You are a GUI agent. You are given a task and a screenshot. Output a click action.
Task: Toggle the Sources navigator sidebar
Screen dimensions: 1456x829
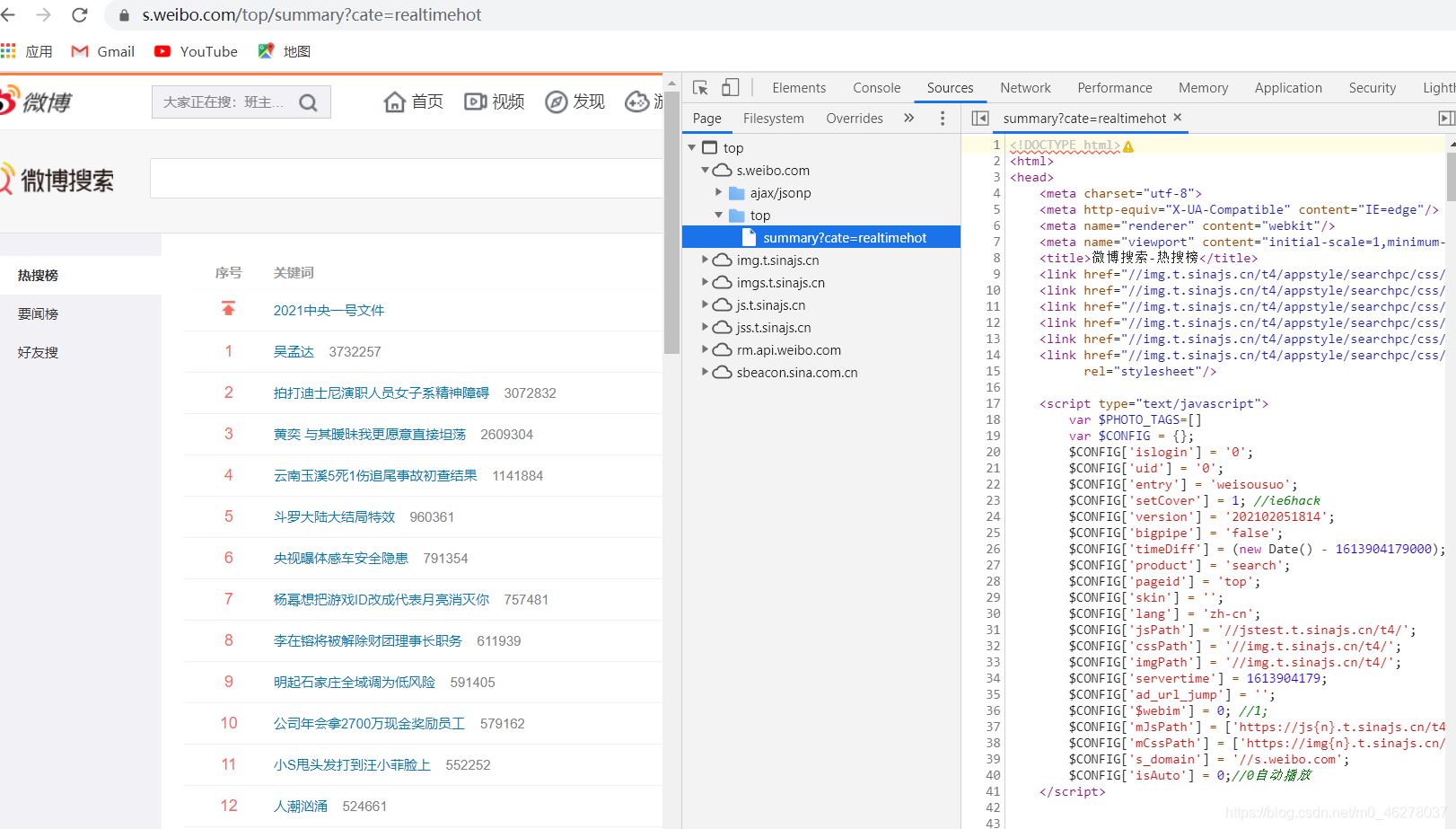980,118
